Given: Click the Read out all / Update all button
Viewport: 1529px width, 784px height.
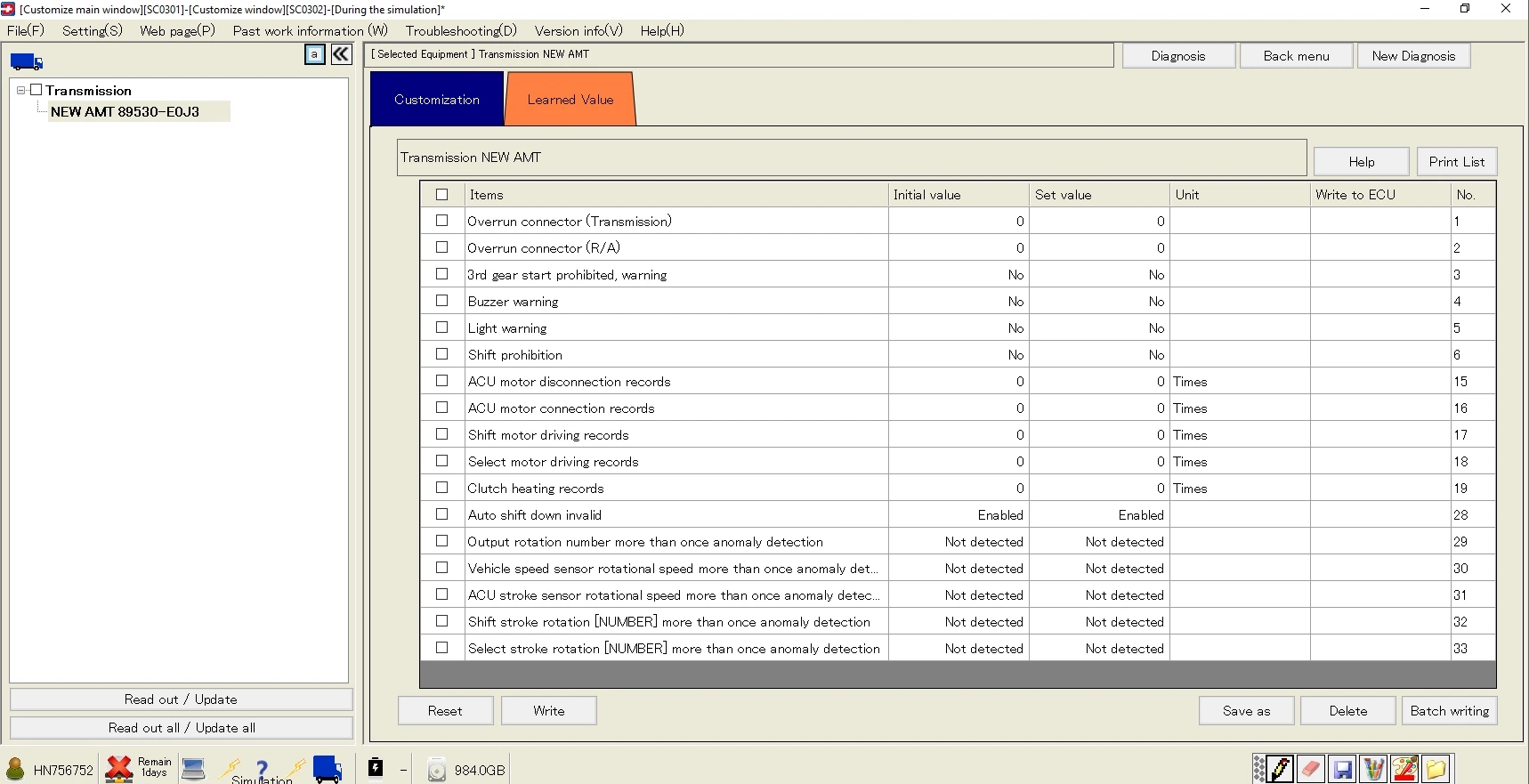Looking at the screenshot, I should click(x=182, y=728).
